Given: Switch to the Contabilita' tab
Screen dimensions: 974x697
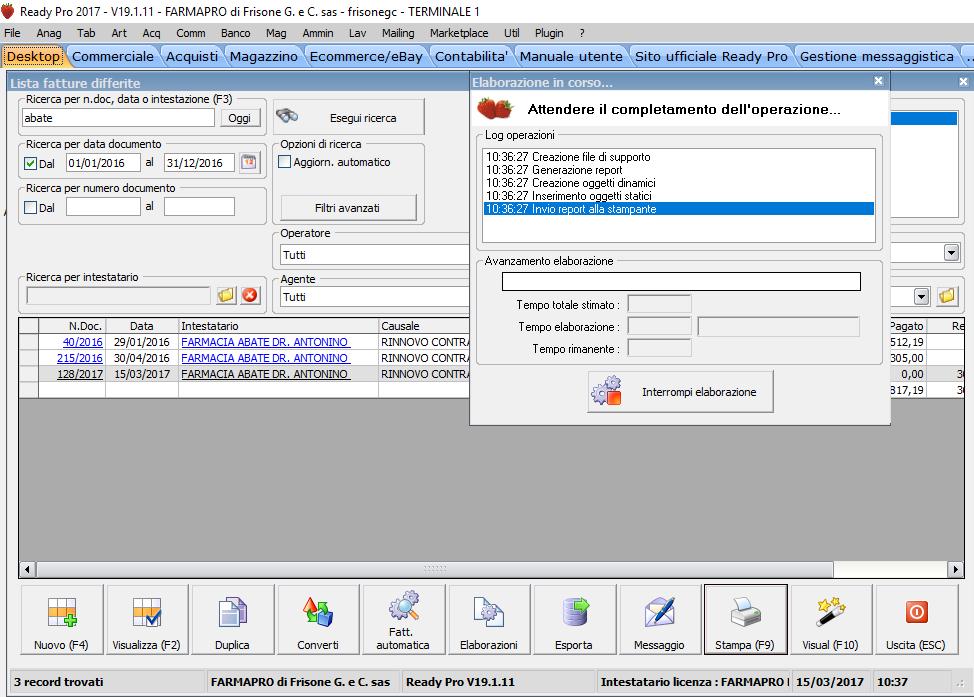Looking at the screenshot, I should tap(471, 57).
